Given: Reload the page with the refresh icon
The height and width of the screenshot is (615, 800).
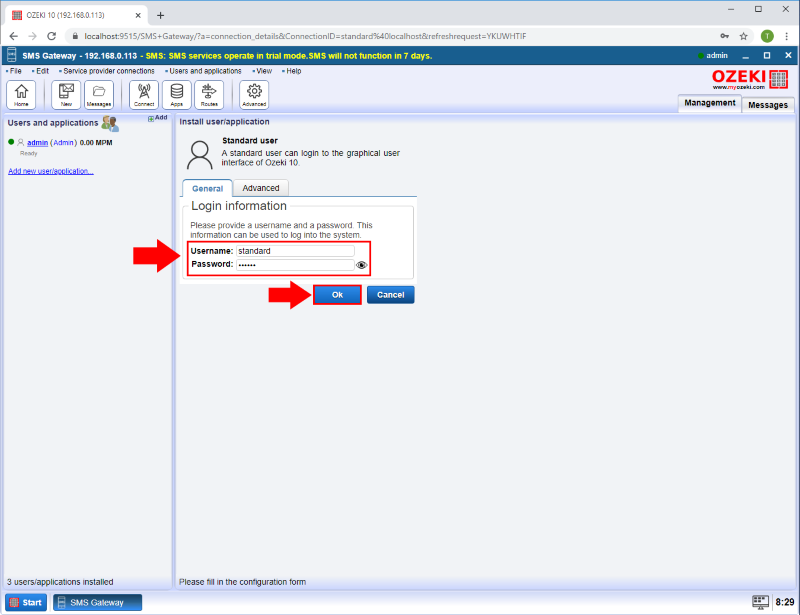Looking at the screenshot, I should pos(52,36).
